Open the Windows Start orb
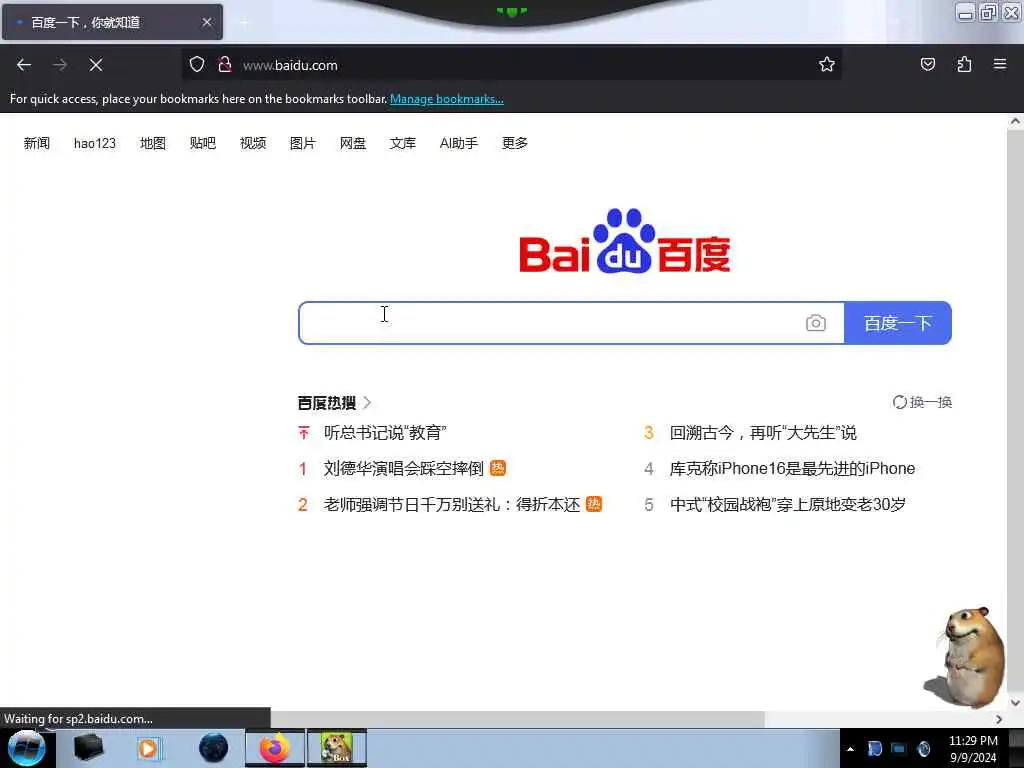The image size is (1024, 768). tap(27, 748)
